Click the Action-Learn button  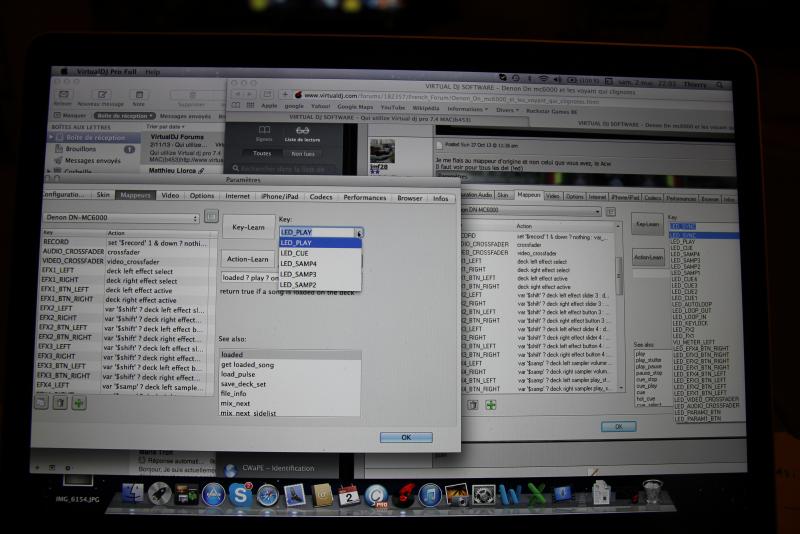[x=247, y=259]
